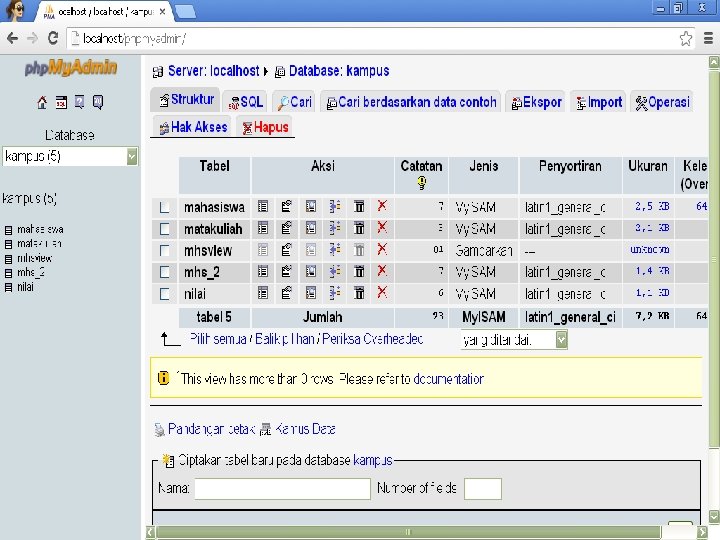Viewport: 720px width, 540px height.
Task: Empty the nilai table using the trash icon
Action: pyautogui.click(x=359, y=293)
